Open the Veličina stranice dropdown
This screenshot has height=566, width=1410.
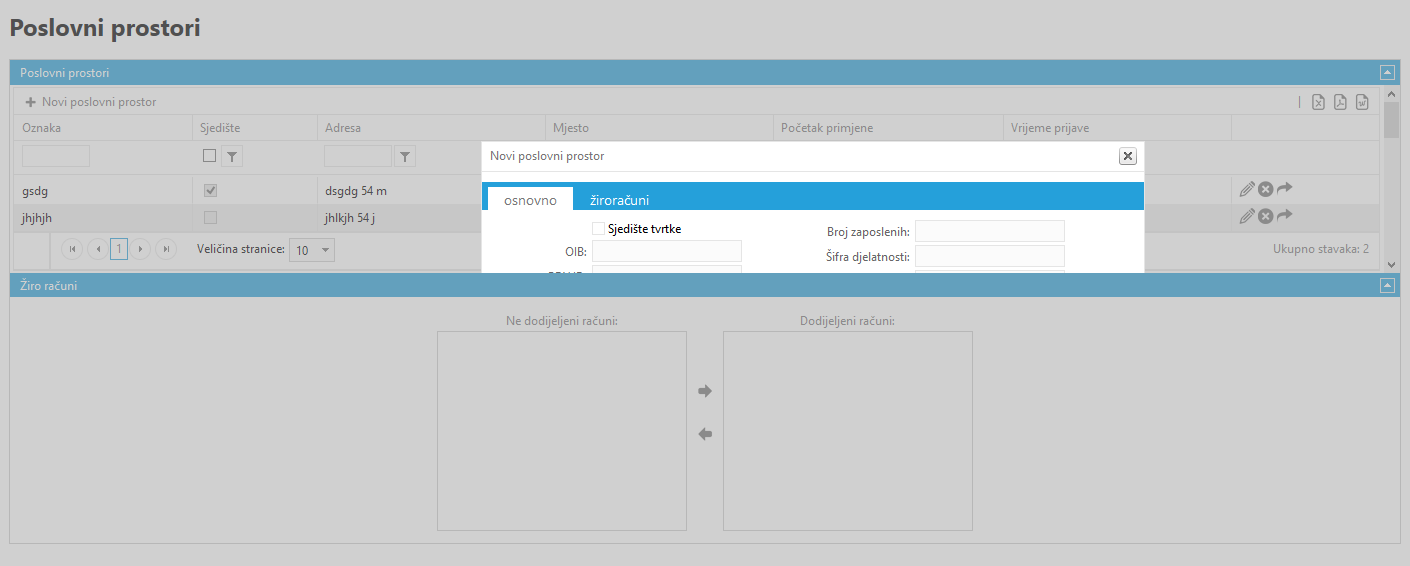[x=312, y=249]
